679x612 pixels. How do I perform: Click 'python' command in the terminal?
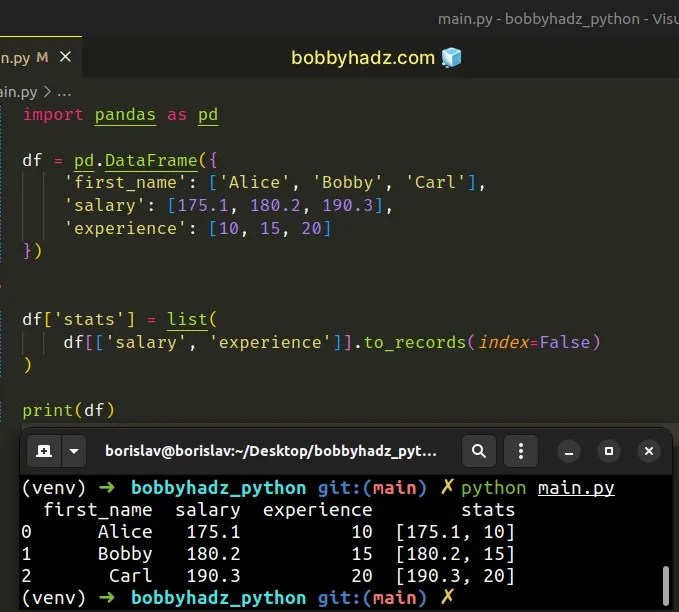point(494,489)
